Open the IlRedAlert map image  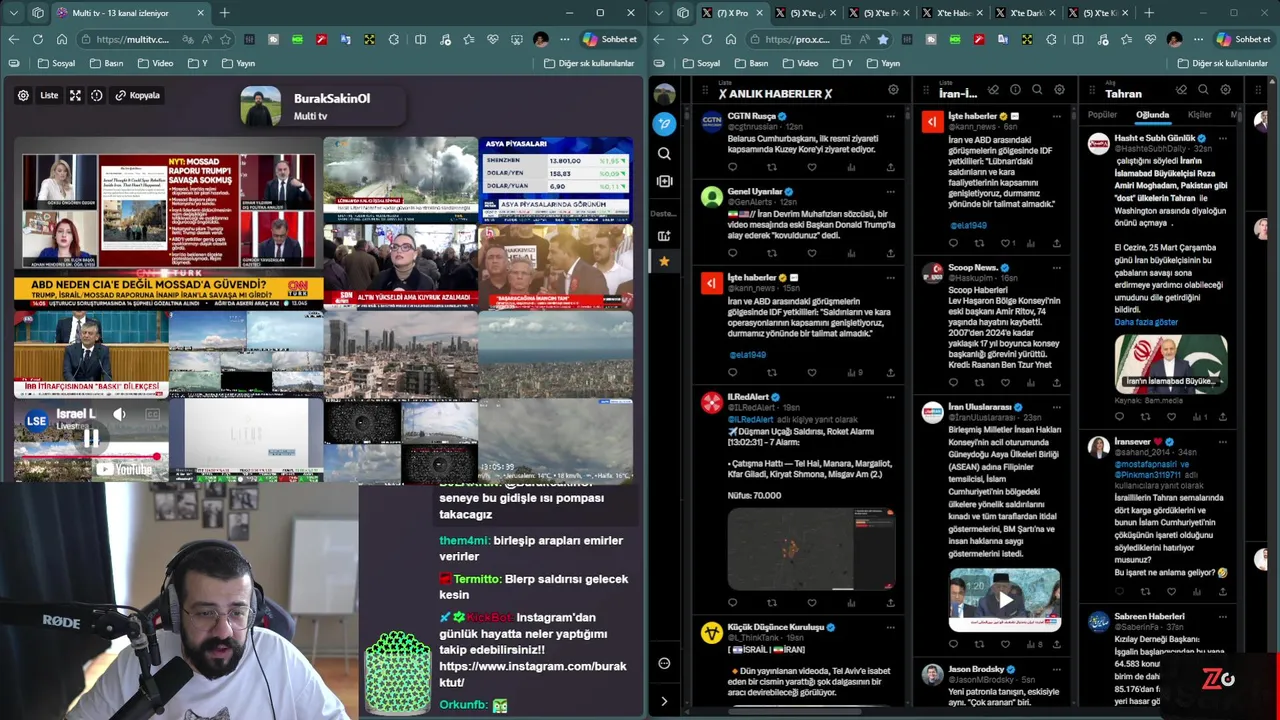pyautogui.click(x=811, y=549)
